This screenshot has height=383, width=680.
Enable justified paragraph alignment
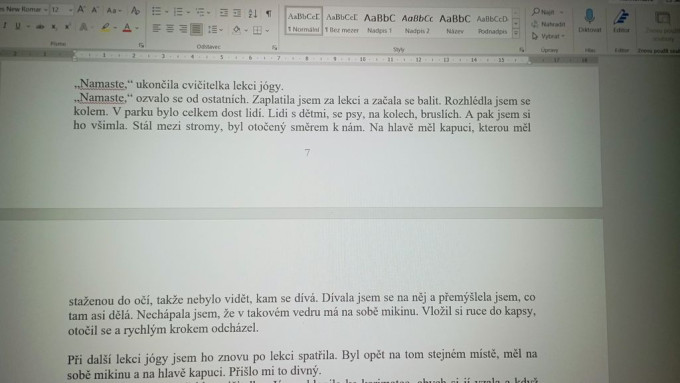tap(196, 29)
